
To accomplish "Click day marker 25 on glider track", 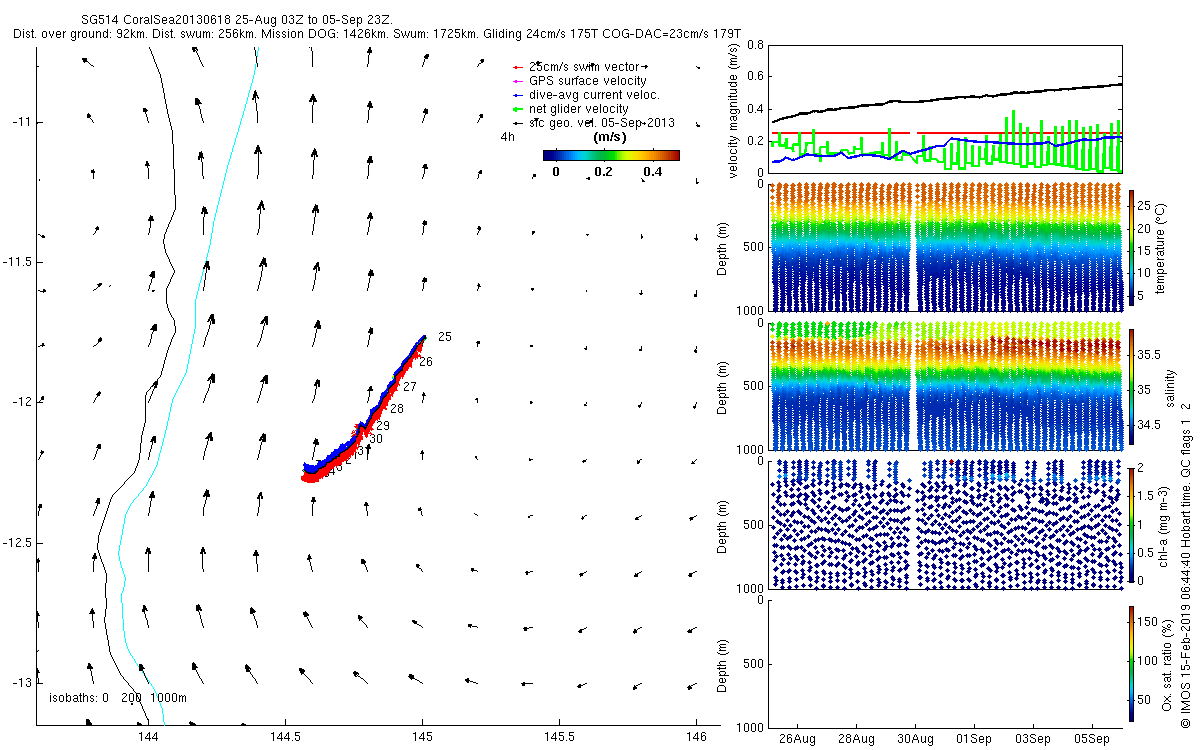I will click(445, 337).
